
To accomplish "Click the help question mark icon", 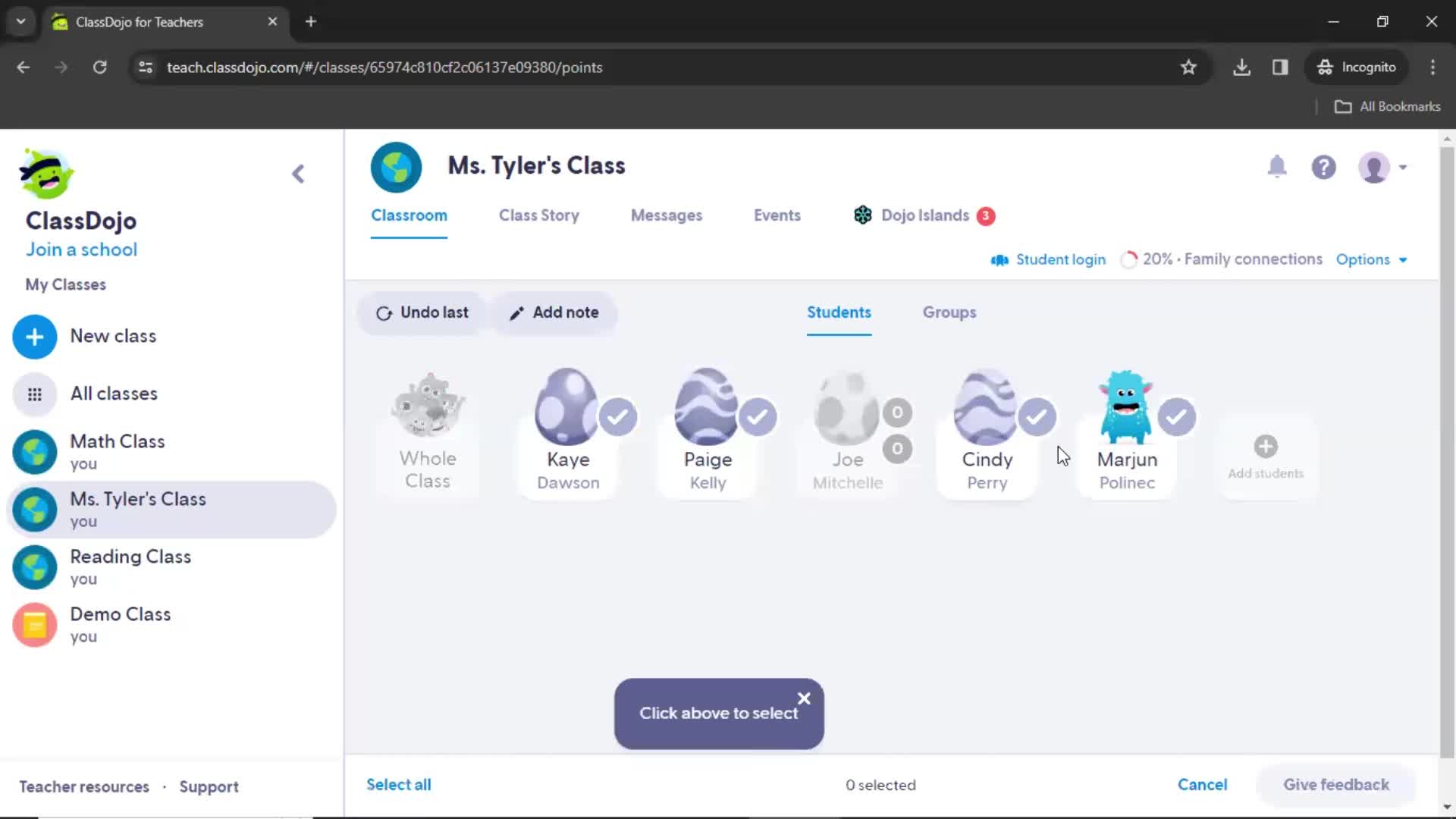I will click(1324, 167).
